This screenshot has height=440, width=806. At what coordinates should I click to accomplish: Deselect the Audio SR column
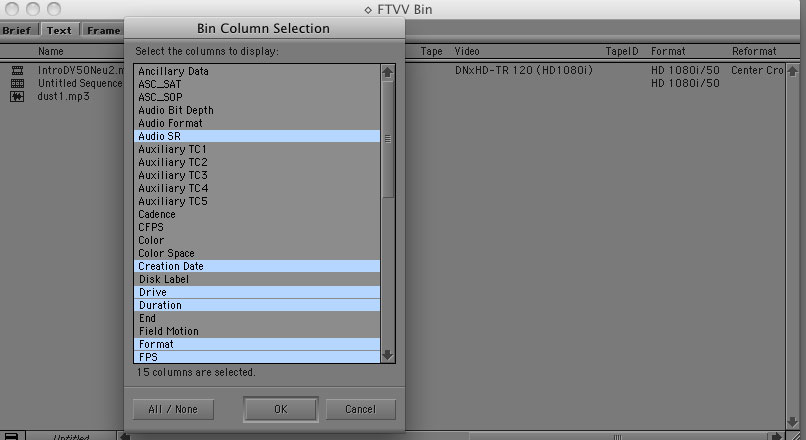[258, 136]
